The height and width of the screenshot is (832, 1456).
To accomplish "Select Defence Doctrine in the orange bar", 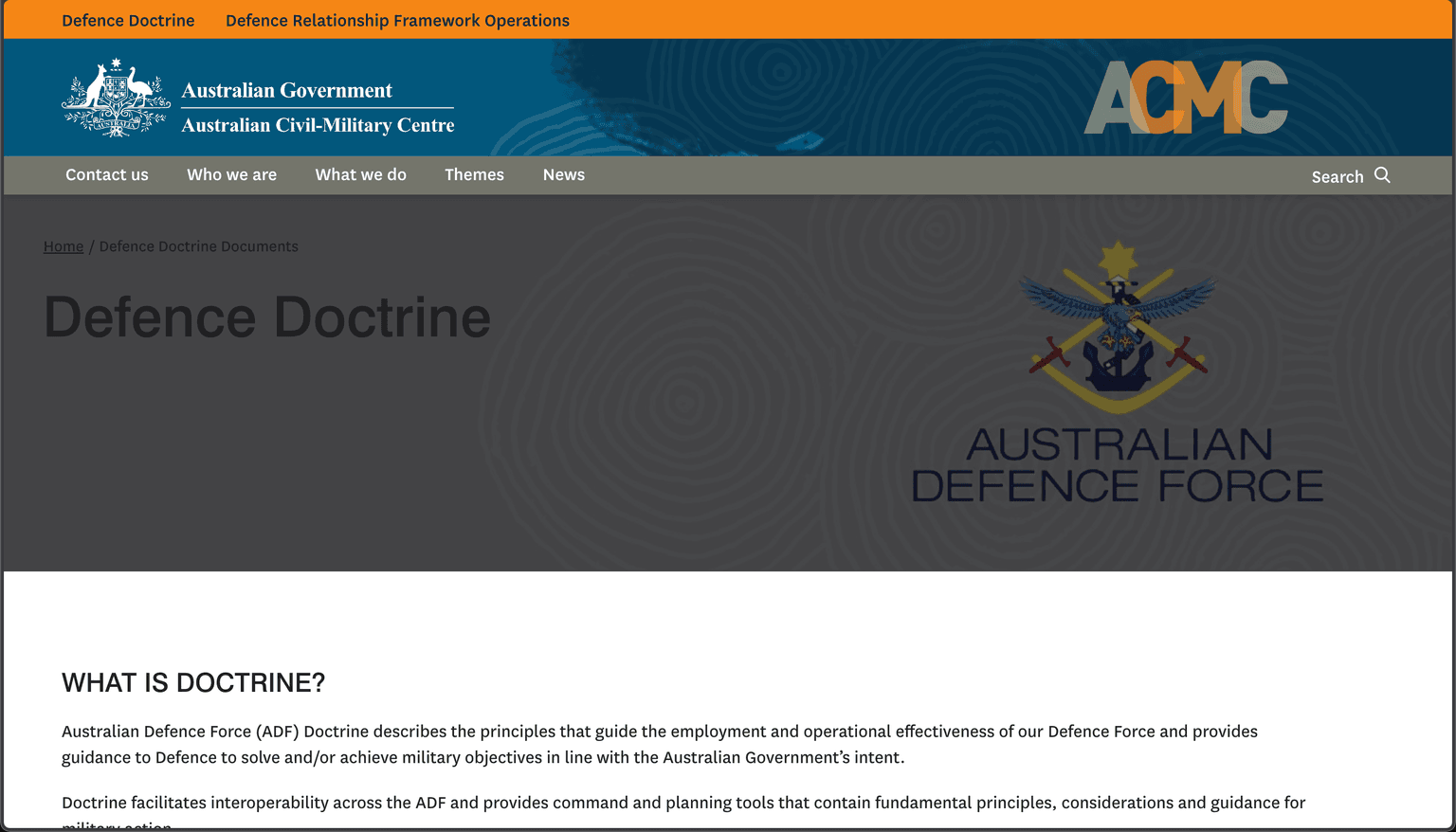I will 128,20.
